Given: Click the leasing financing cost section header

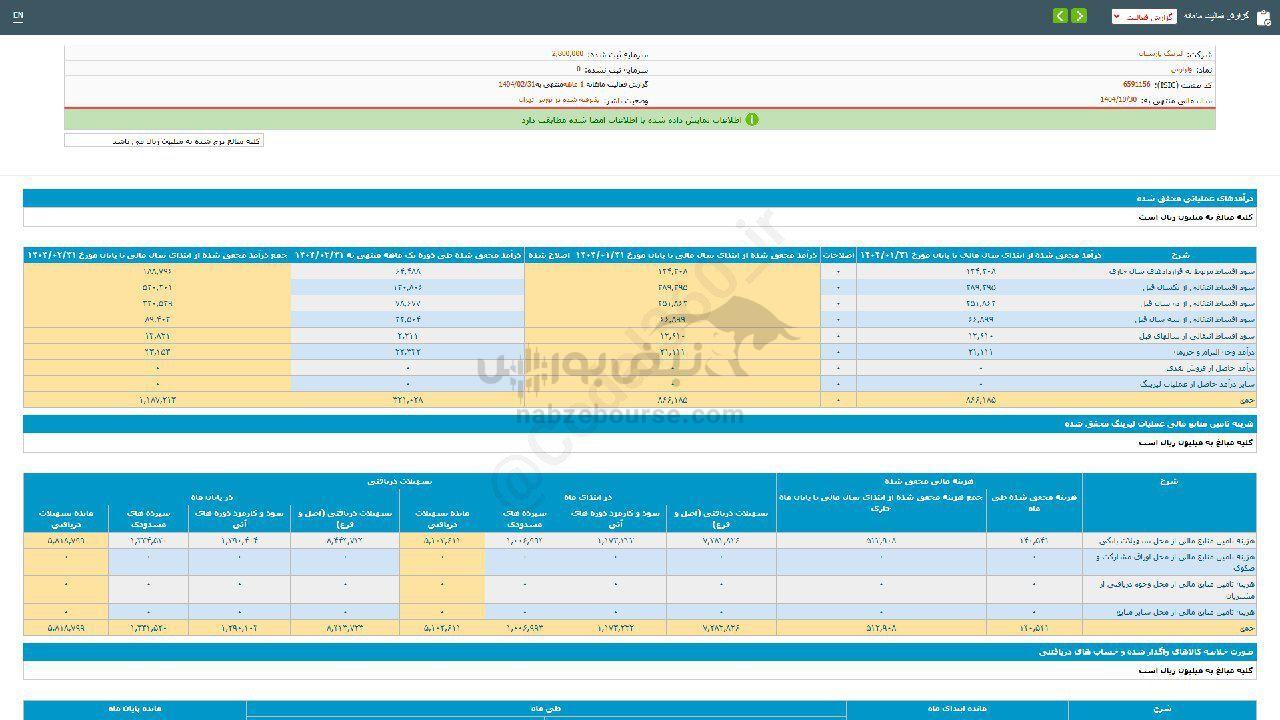Looking at the screenshot, I should pos(639,424).
